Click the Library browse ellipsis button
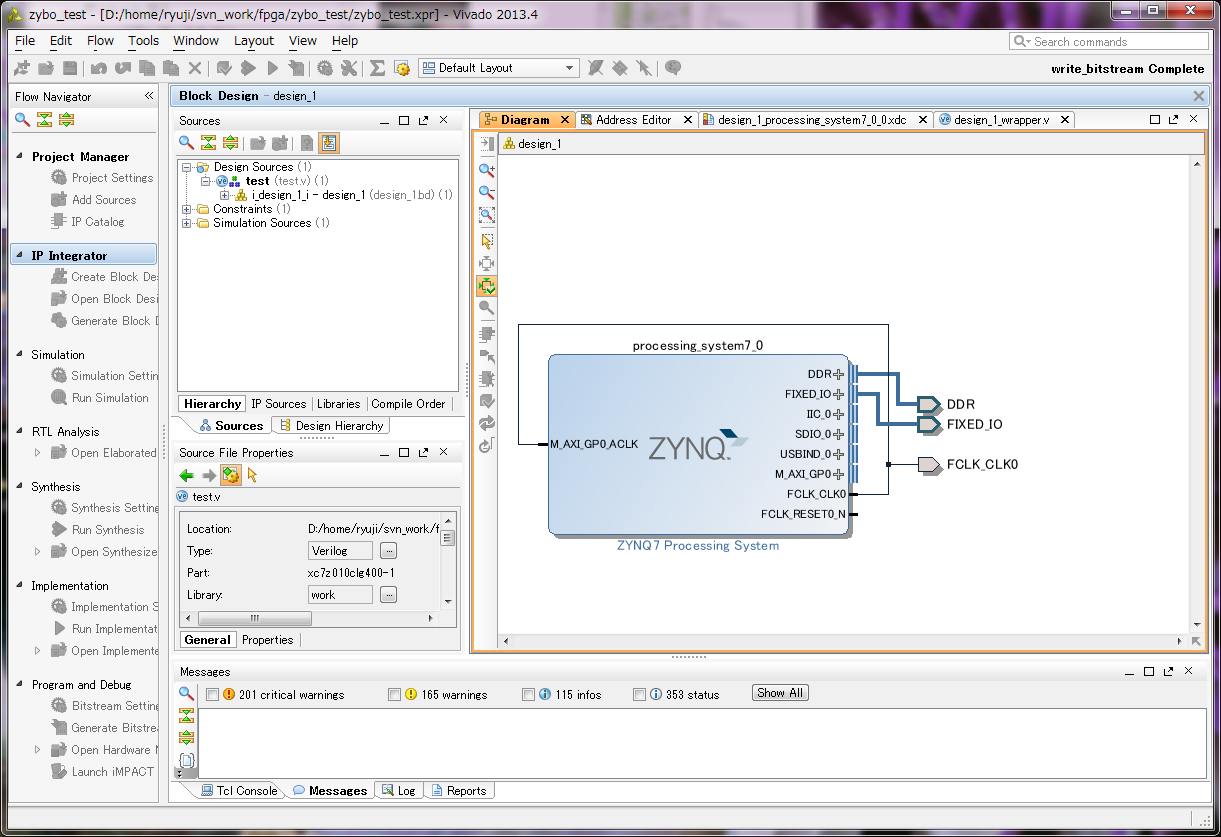 [389, 595]
